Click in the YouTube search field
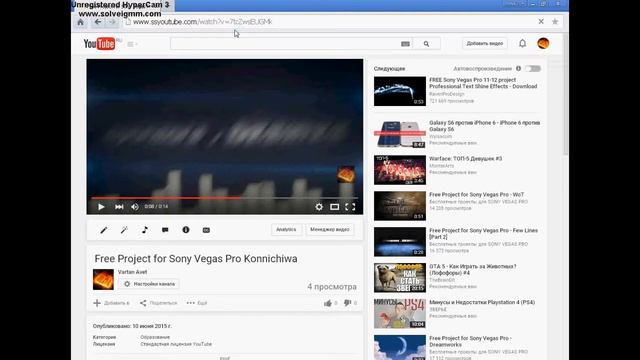640x360 pixels. tap(284, 44)
